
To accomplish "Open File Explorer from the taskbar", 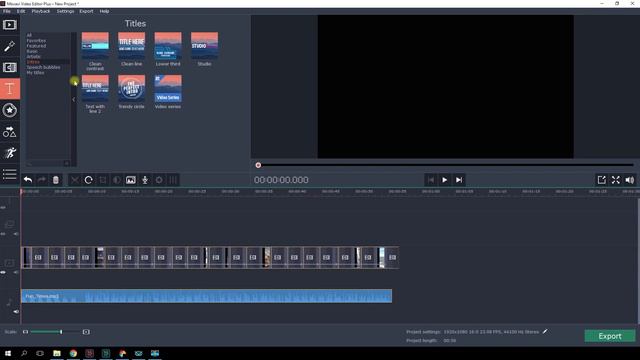I will pos(57,353).
